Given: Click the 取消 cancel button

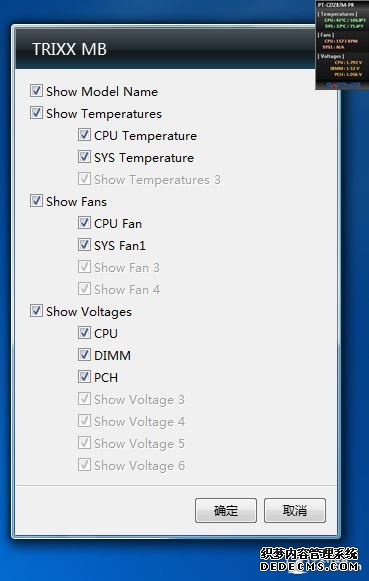Looking at the screenshot, I should click(x=295, y=511).
